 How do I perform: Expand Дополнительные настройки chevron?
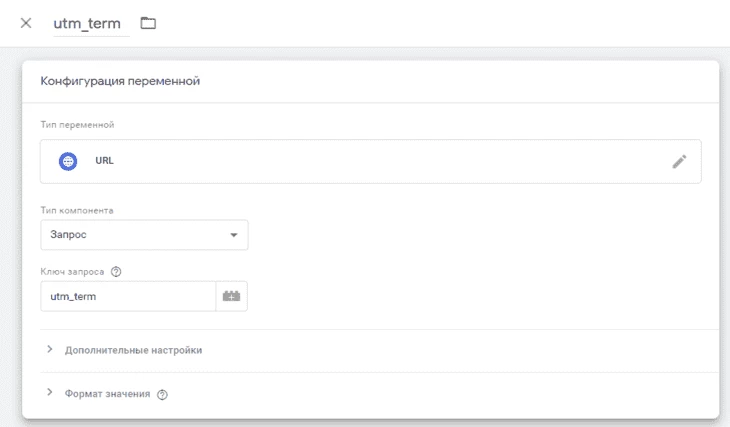[x=50, y=349]
